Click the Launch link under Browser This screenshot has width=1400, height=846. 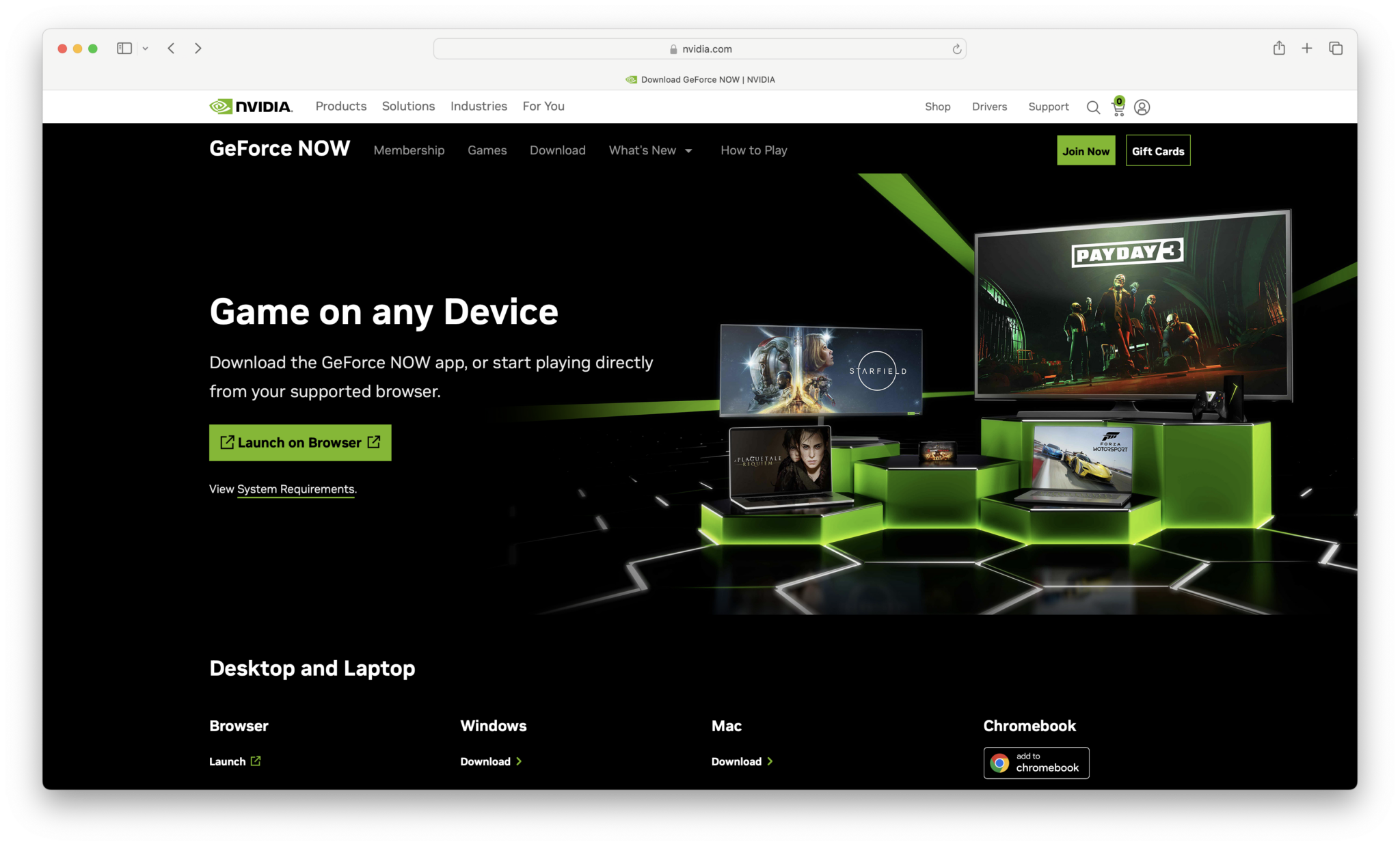pos(227,761)
